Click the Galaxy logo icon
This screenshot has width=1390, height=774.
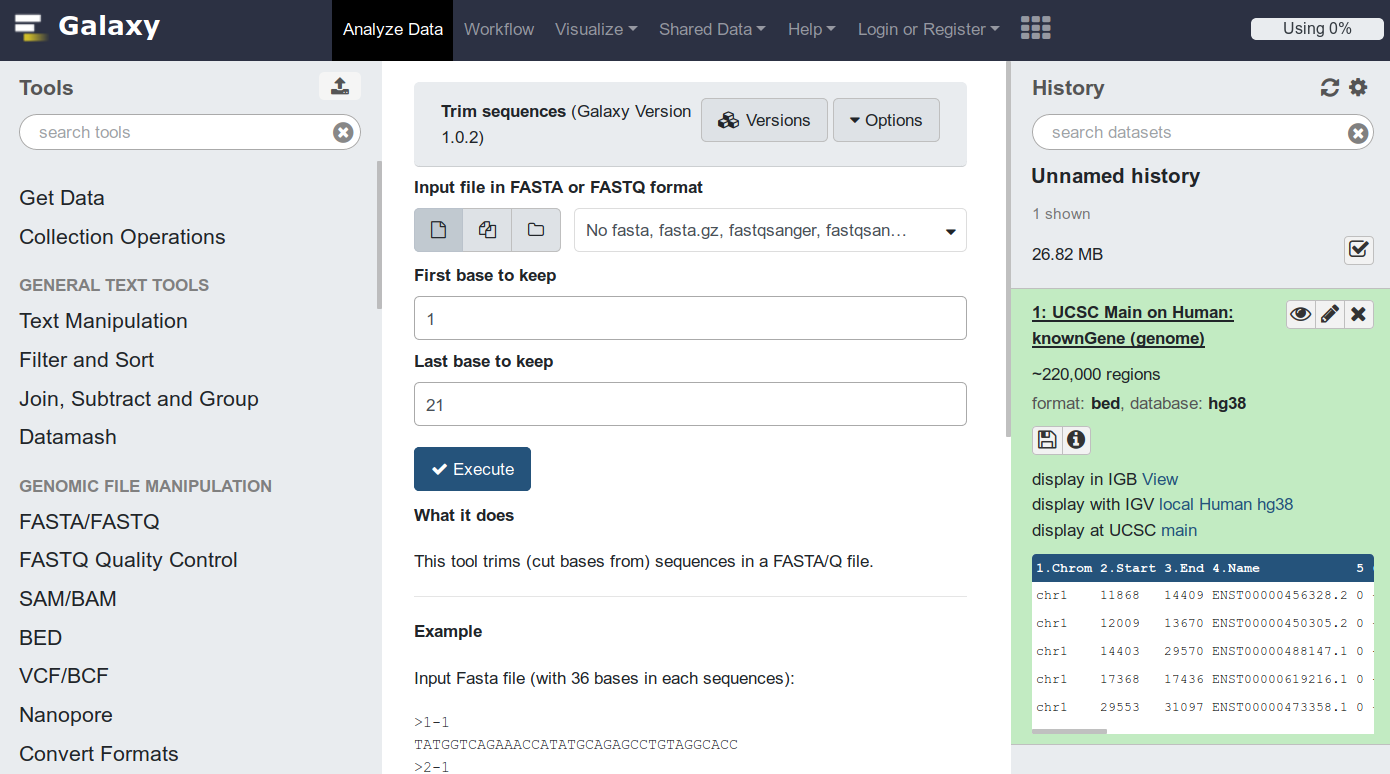[31, 27]
